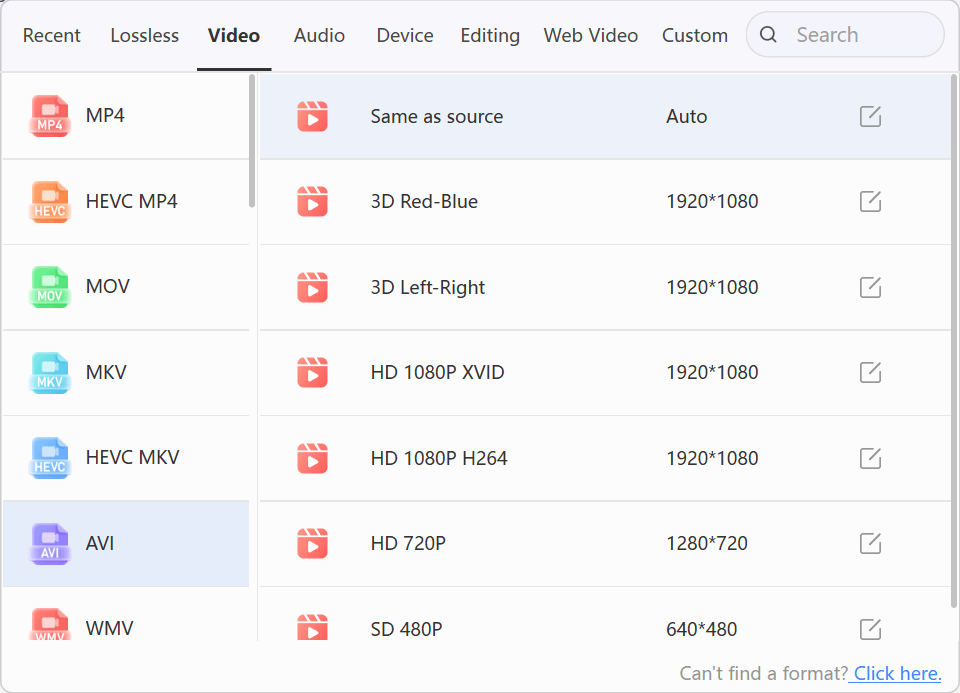Viewport: 960px width, 693px height.
Task: Click the MKV format icon
Action: (x=50, y=372)
